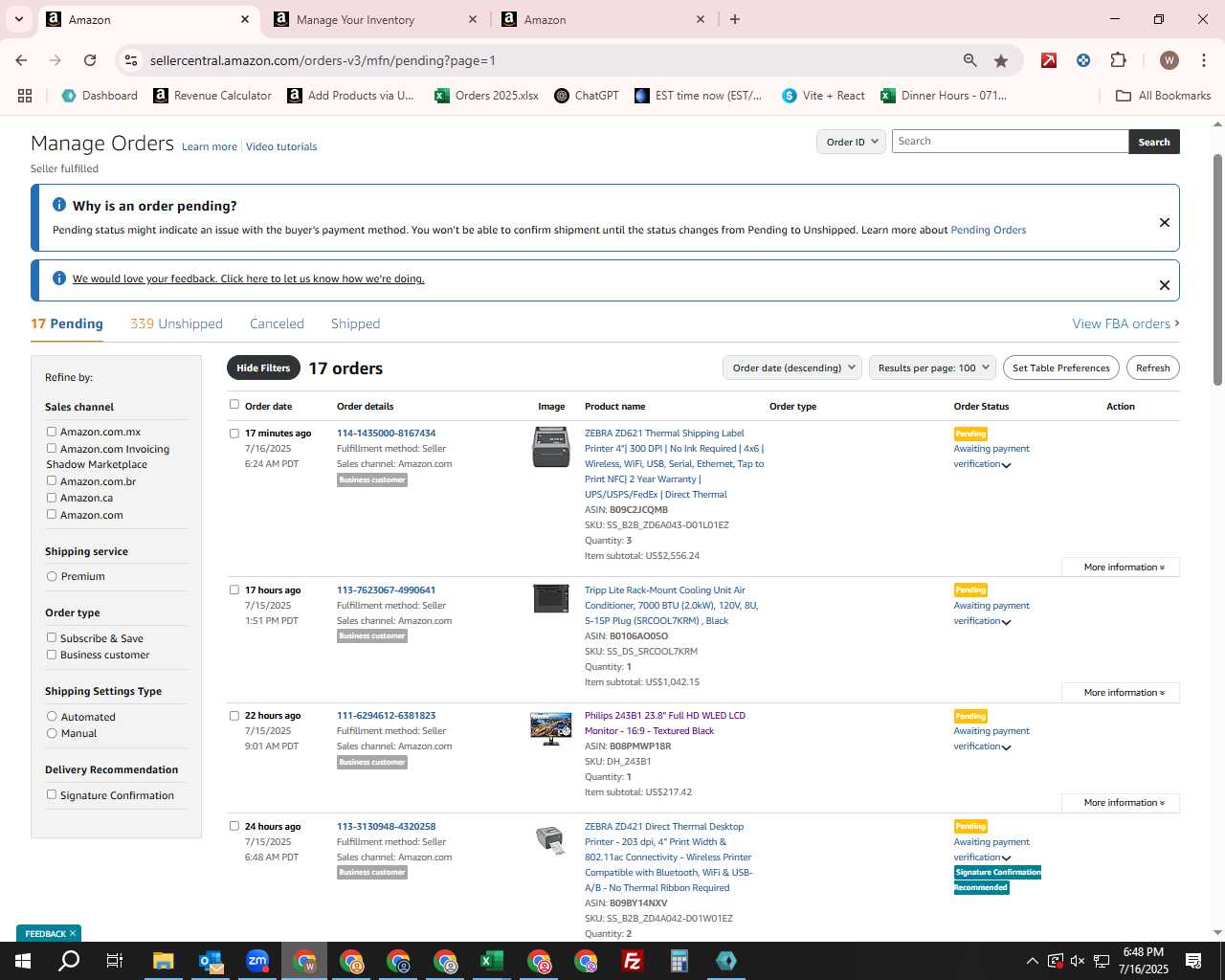The width and height of the screenshot is (1225, 980).
Task: Check the Signature Confirmation filter
Action: [52, 794]
